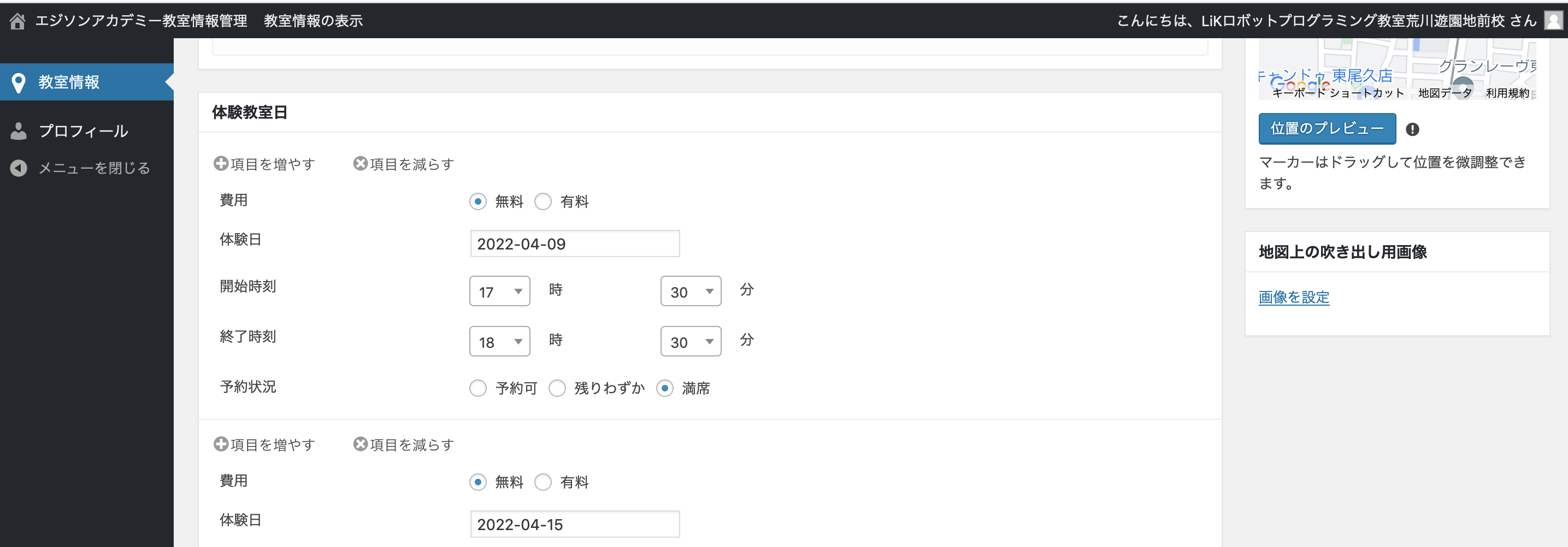The image size is (1568, 547).
Task: Click キーボード ショートカット on the map
Action: click(x=1338, y=93)
